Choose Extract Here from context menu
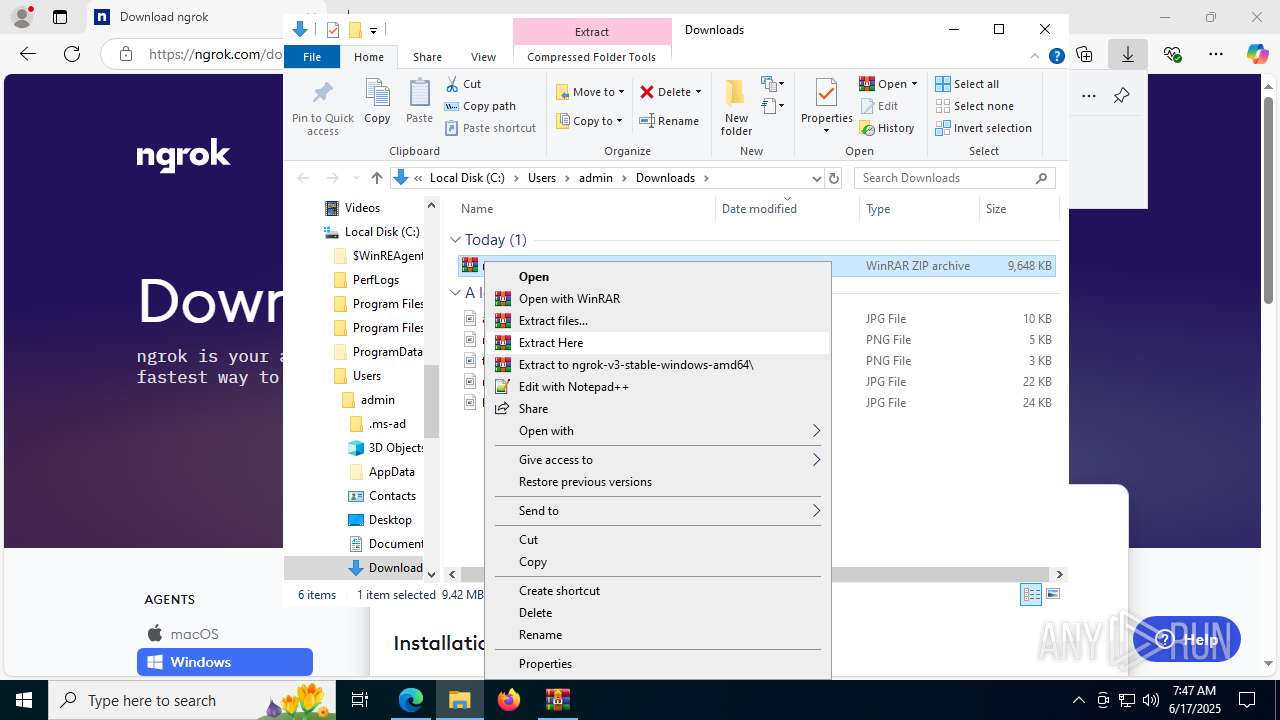1280x720 pixels. (x=657, y=343)
